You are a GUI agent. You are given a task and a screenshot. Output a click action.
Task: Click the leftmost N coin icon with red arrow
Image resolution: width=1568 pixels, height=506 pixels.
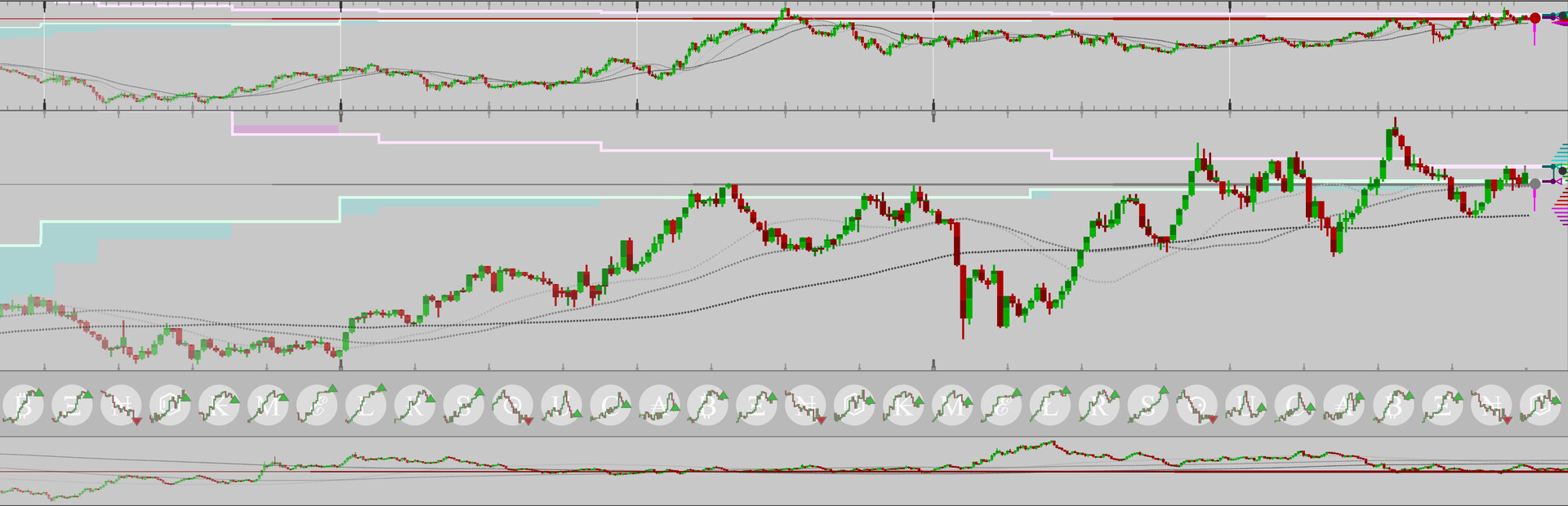pos(121,405)
